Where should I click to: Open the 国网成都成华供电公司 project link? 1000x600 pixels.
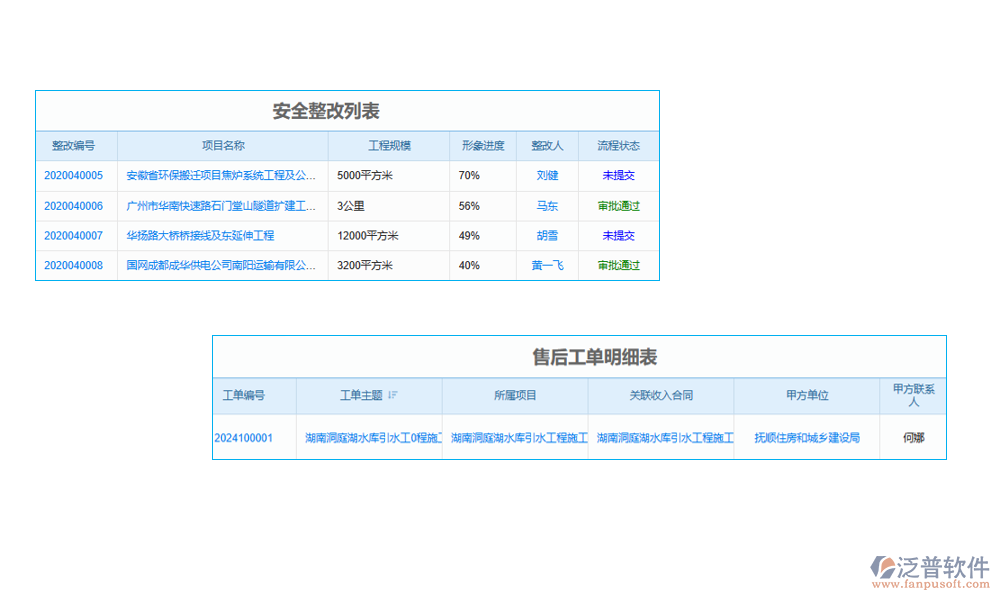coord(221,266)
